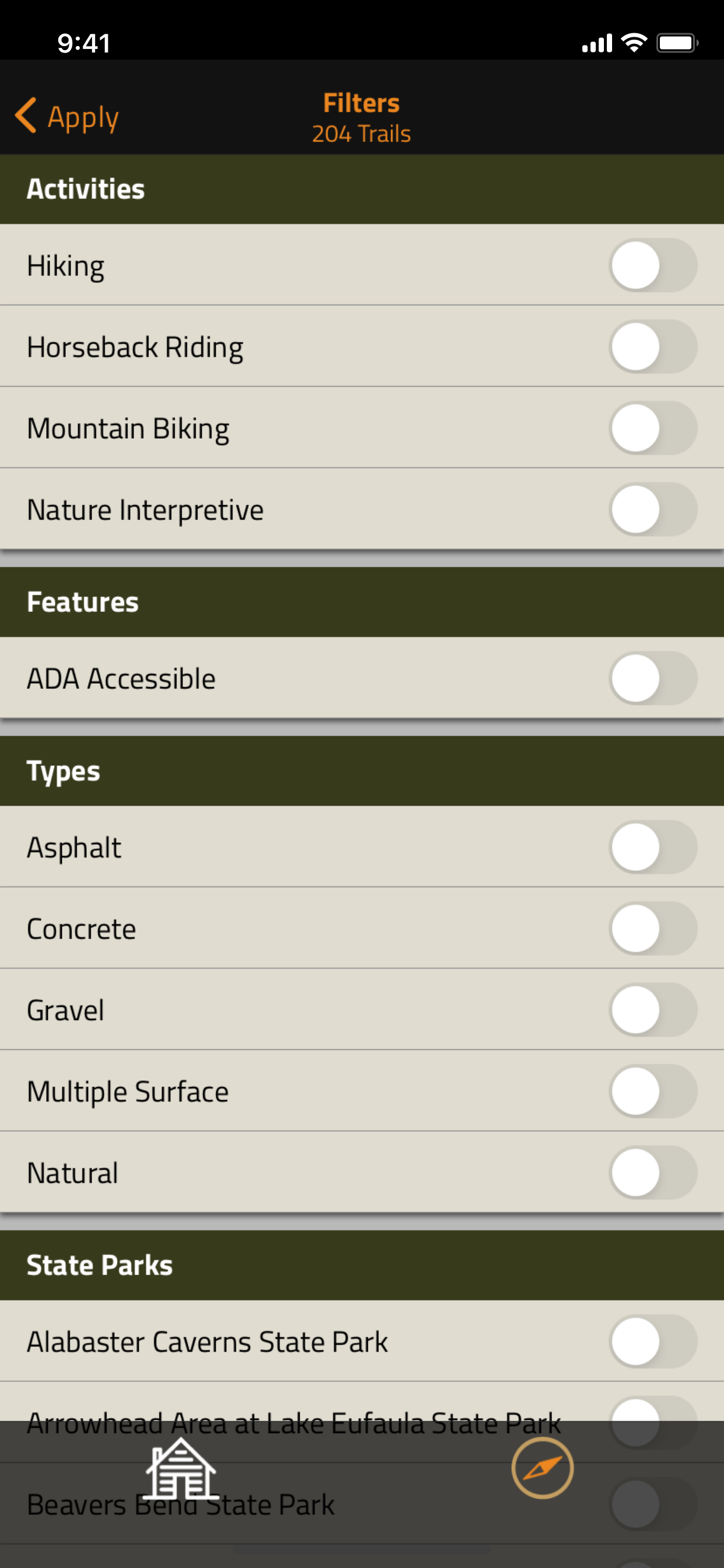Tap the back chevron arrow icon
The width and height of the screenshot is (724, 1568).
pyautogui.click(x=26, y=115)
